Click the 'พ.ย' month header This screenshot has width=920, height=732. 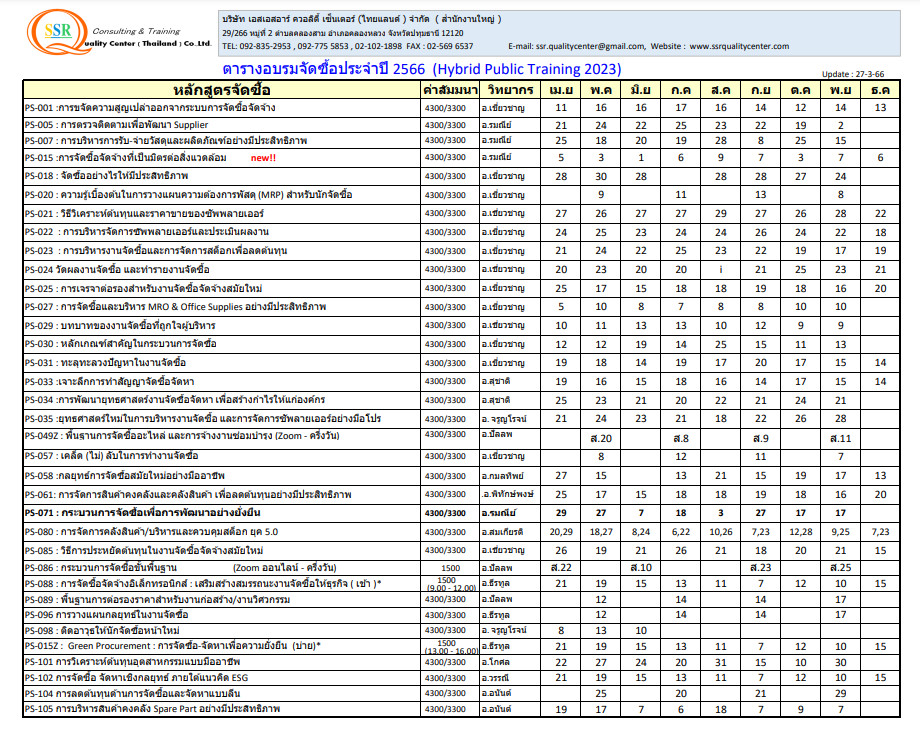tap(840, 90)
